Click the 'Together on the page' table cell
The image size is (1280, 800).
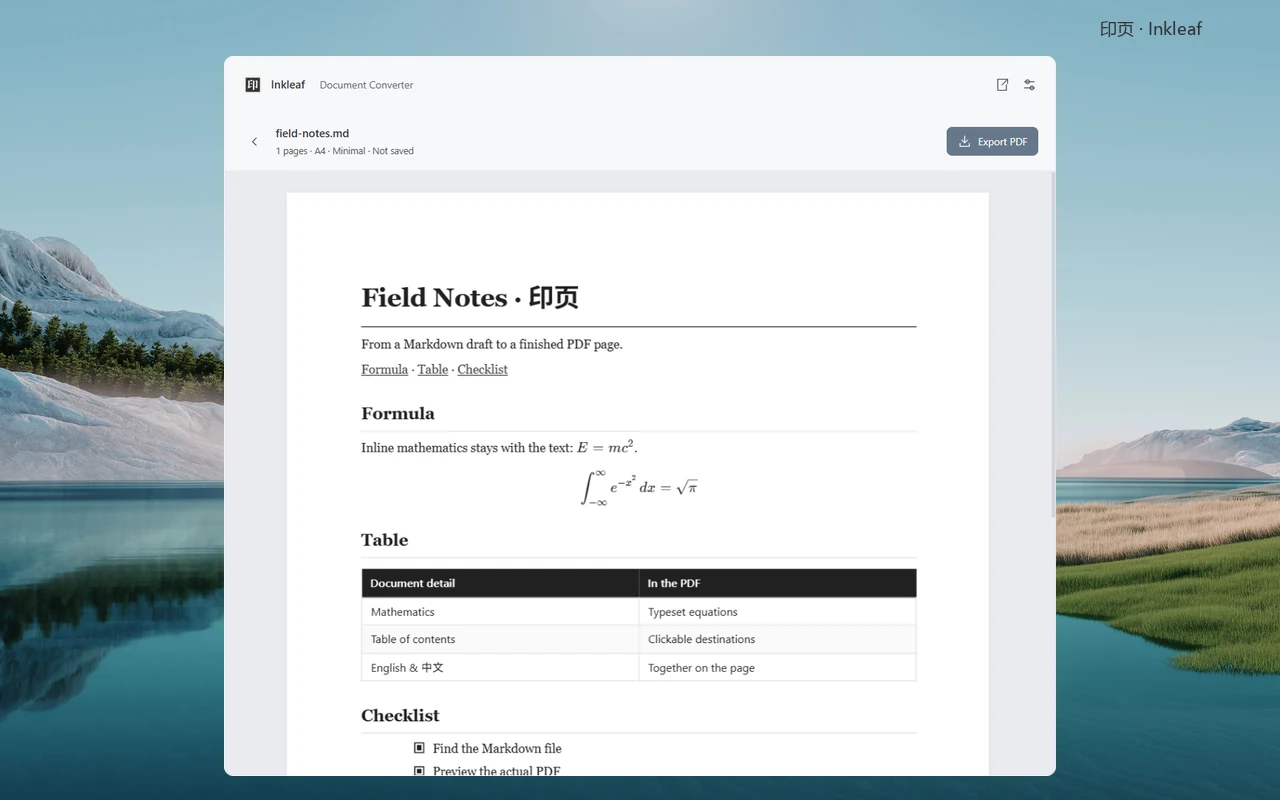tap(778, 667)
